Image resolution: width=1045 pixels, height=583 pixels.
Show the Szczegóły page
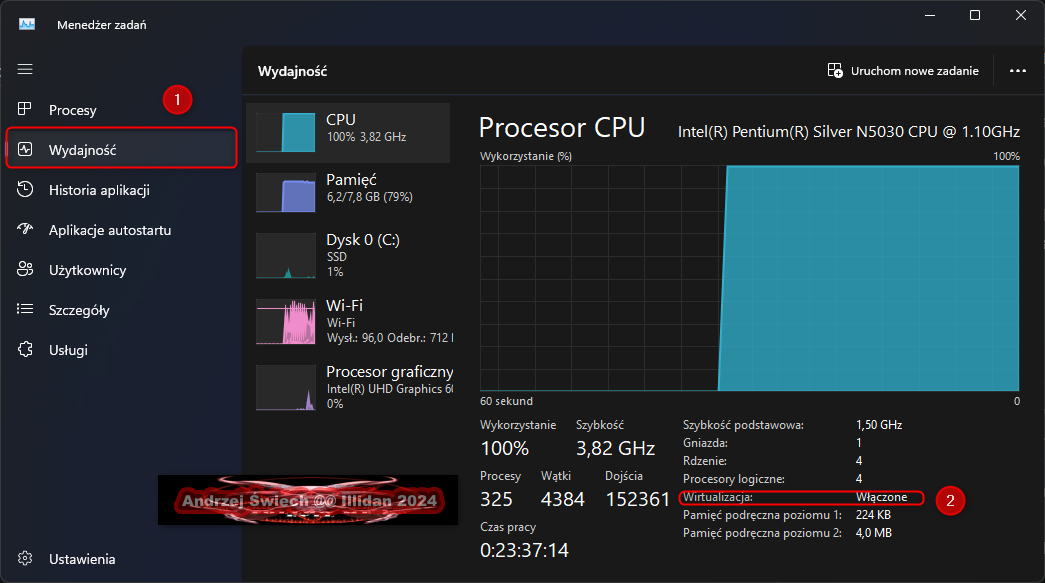coord(121,310)
